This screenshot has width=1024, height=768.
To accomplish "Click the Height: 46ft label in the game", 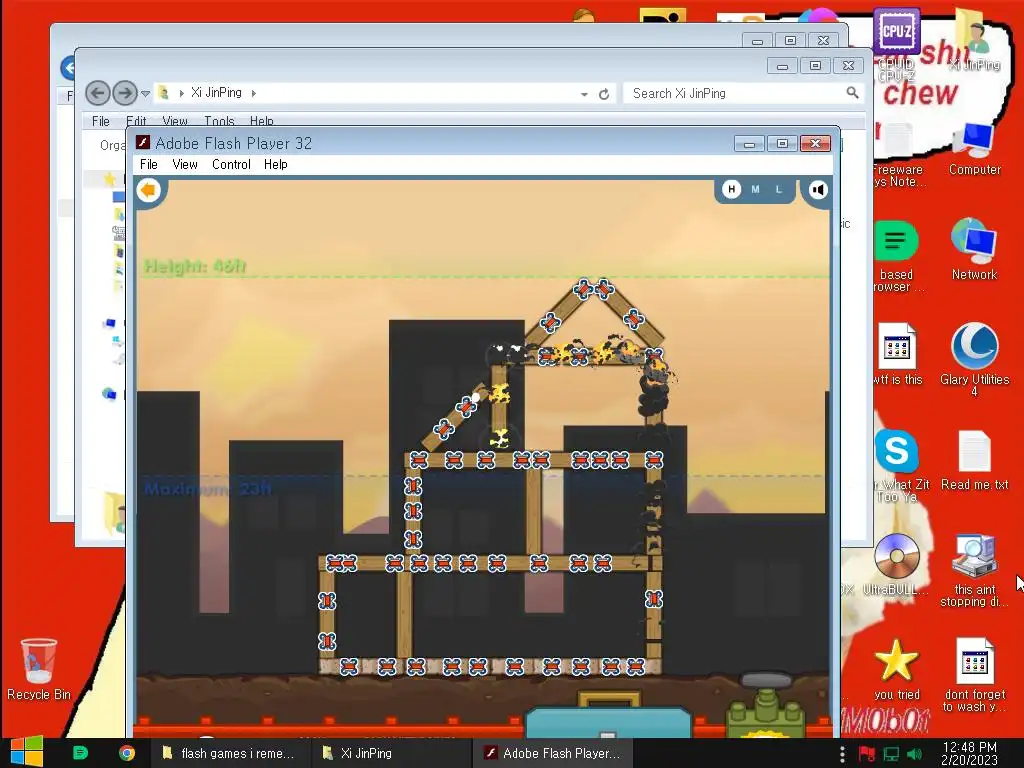I will [x=195, y=266].
